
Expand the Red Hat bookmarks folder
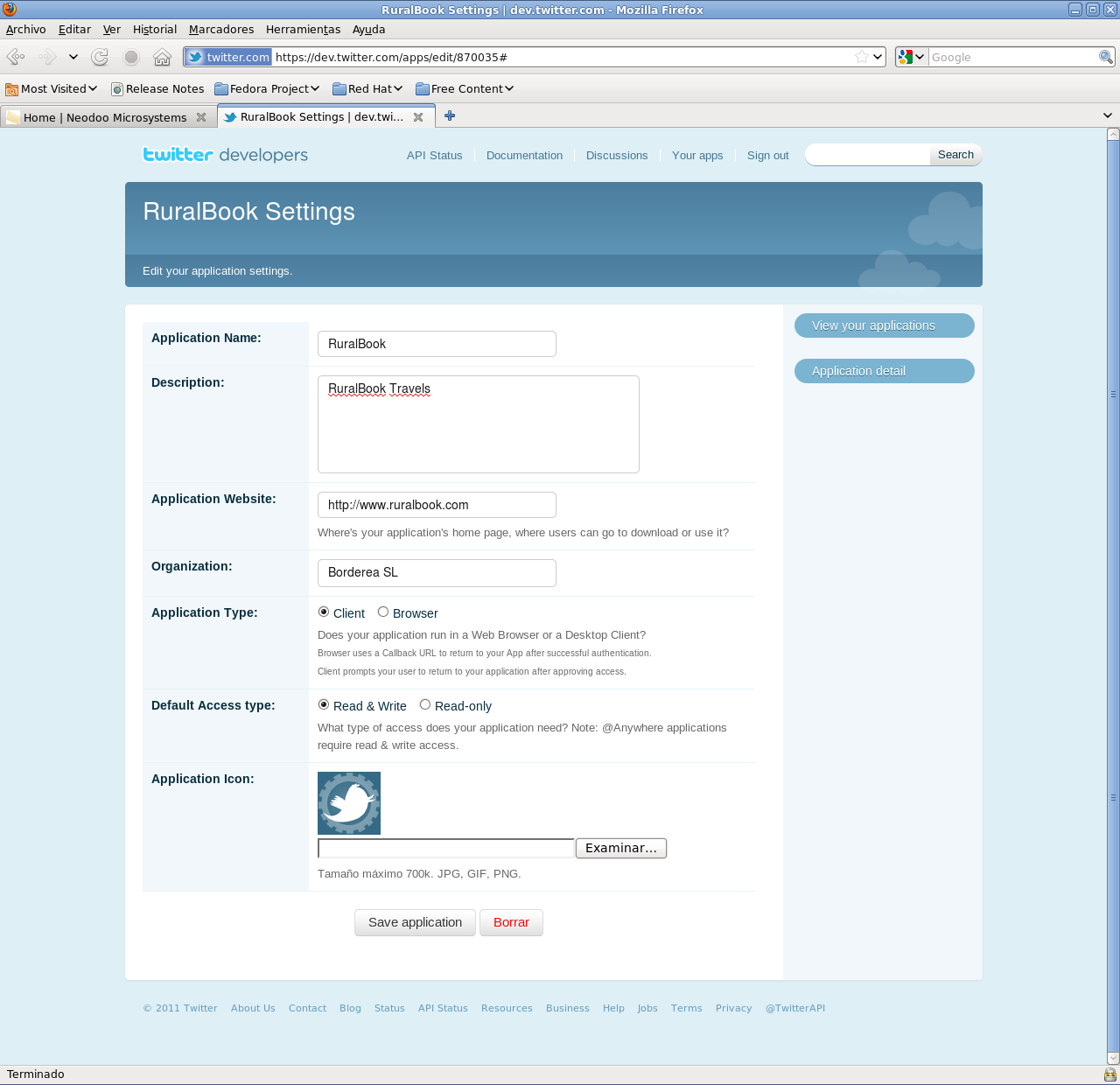pyautogui.click(x=367, y=88)
